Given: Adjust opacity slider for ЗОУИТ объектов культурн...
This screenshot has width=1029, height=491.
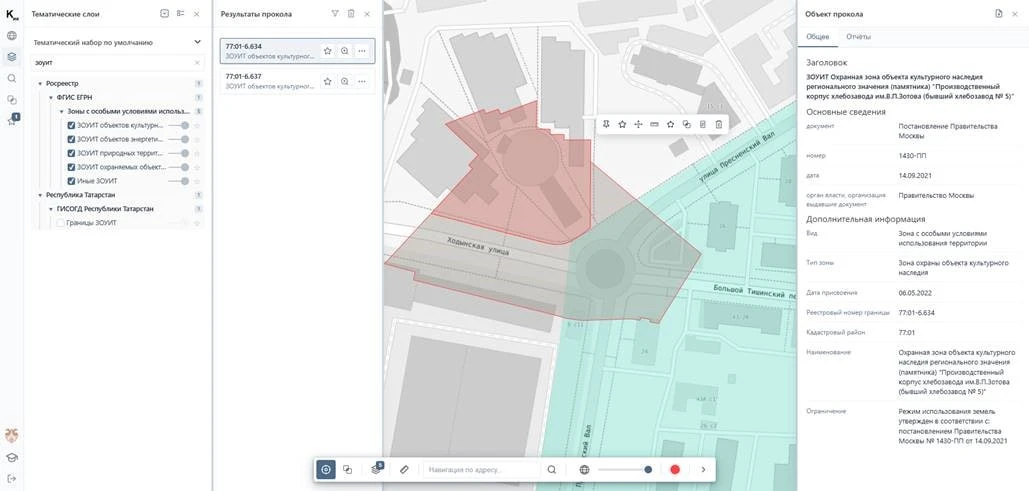Looking at the screenshot, I should tap(178, 125).
